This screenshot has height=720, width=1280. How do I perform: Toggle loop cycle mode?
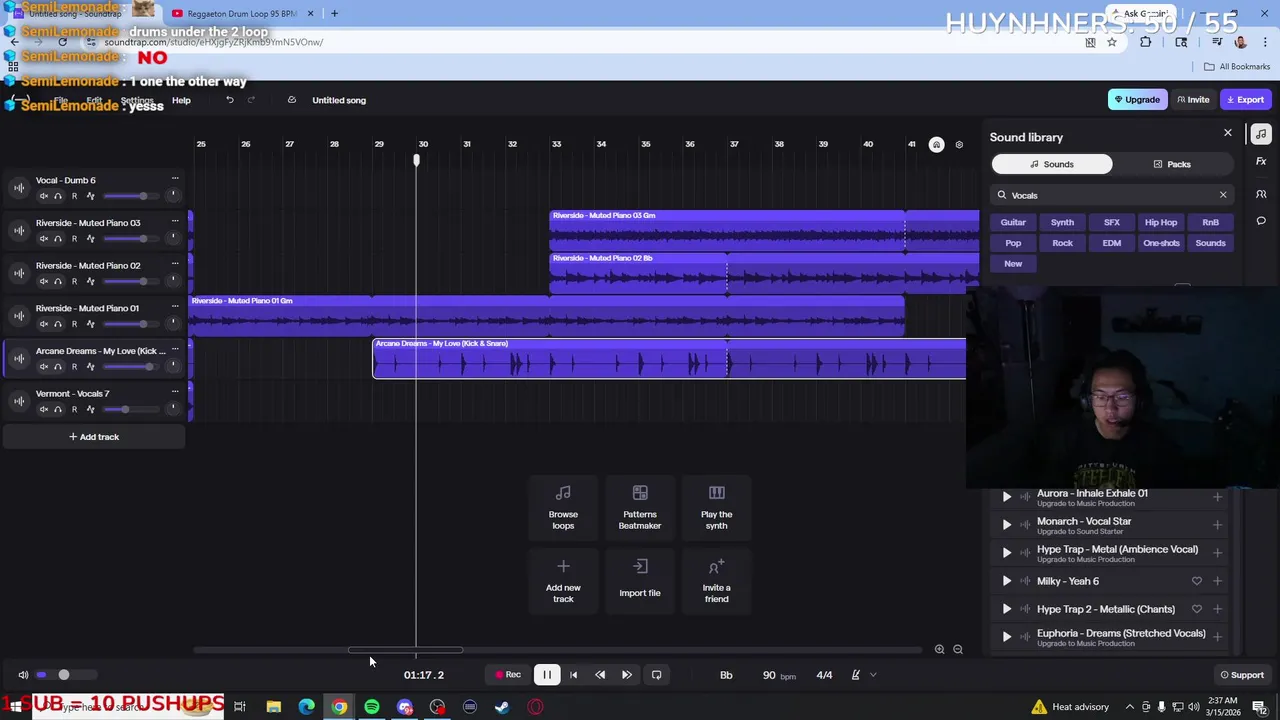point(657,675)
